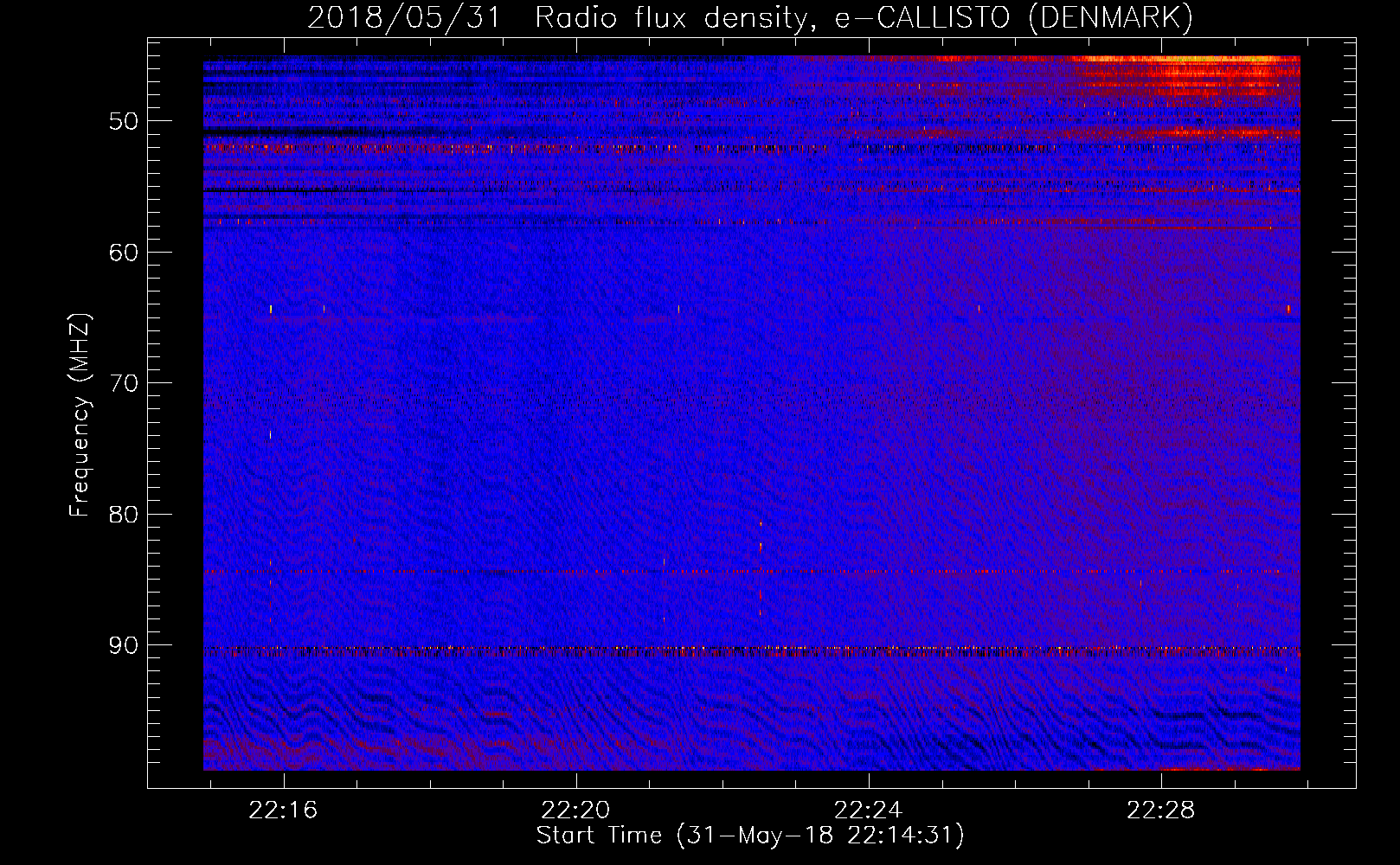Click the '70' frequency tick label
The height and width of the screenshot is (865, 1400).
click(x=124, y=383)
